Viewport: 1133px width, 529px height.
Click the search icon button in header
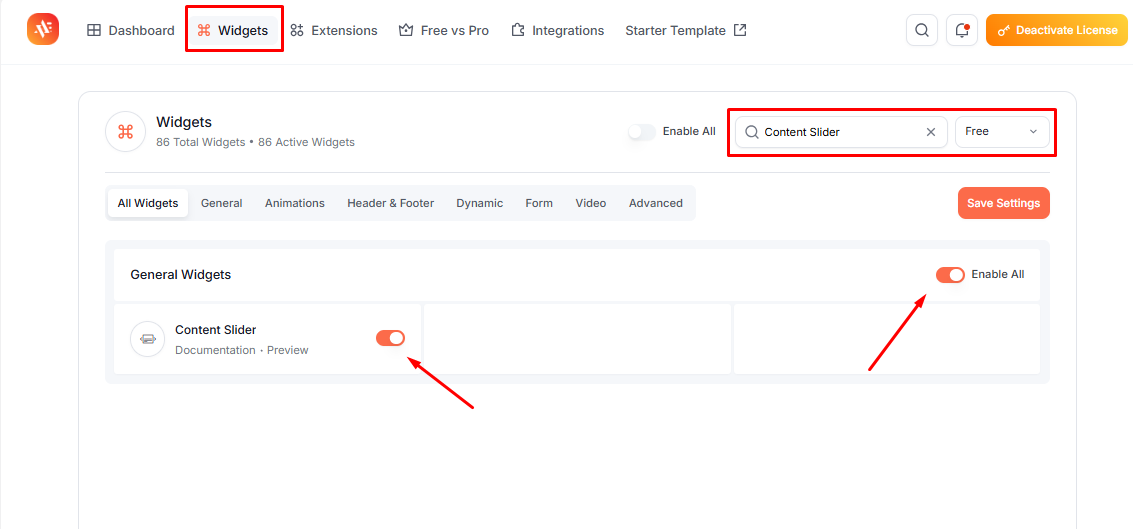coord(921,30)
